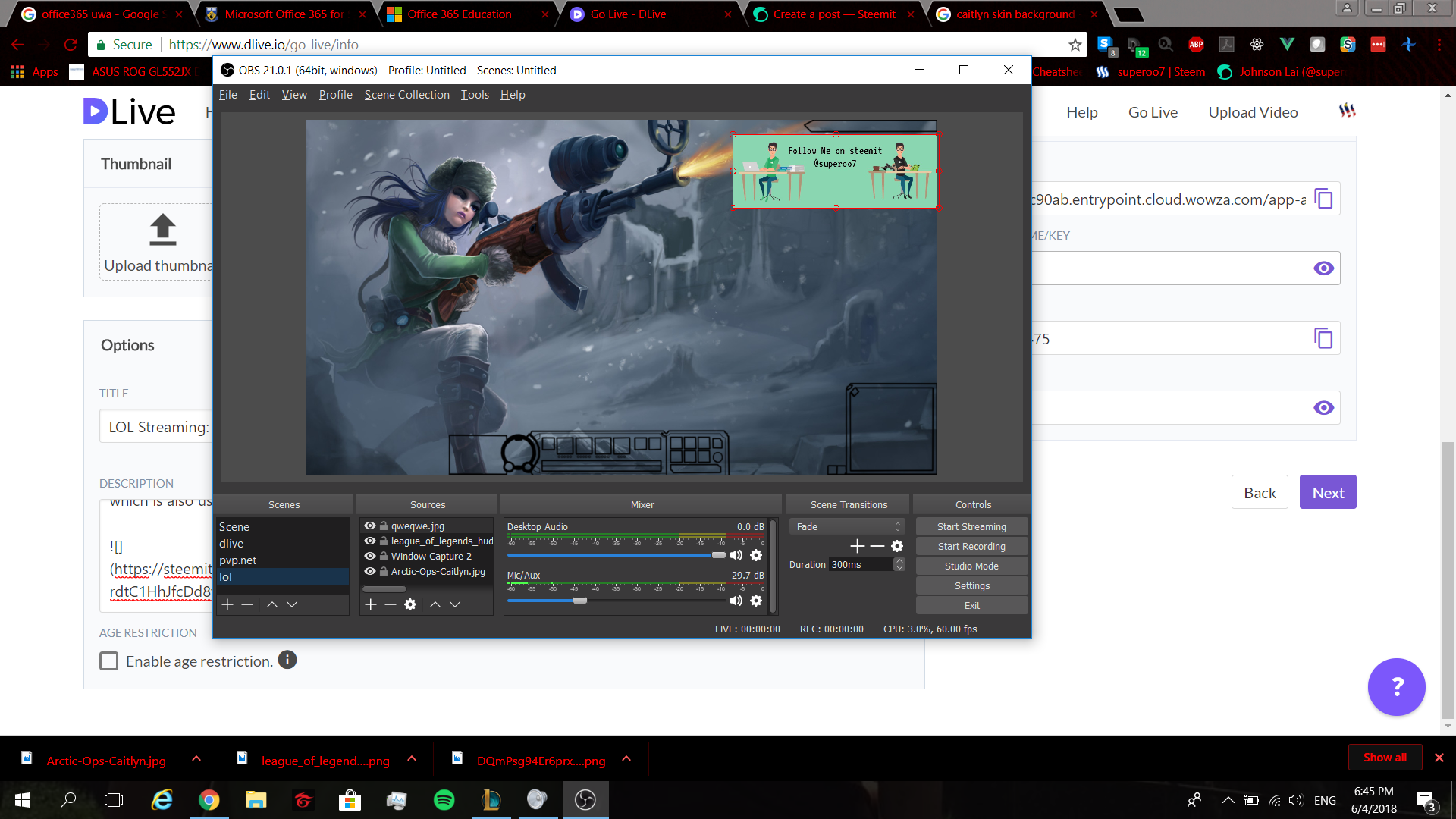Image resolution: width=1456 pixels, height=819 pixels.
Task: Click the purple Next button
Action: tap(1327, 493)
